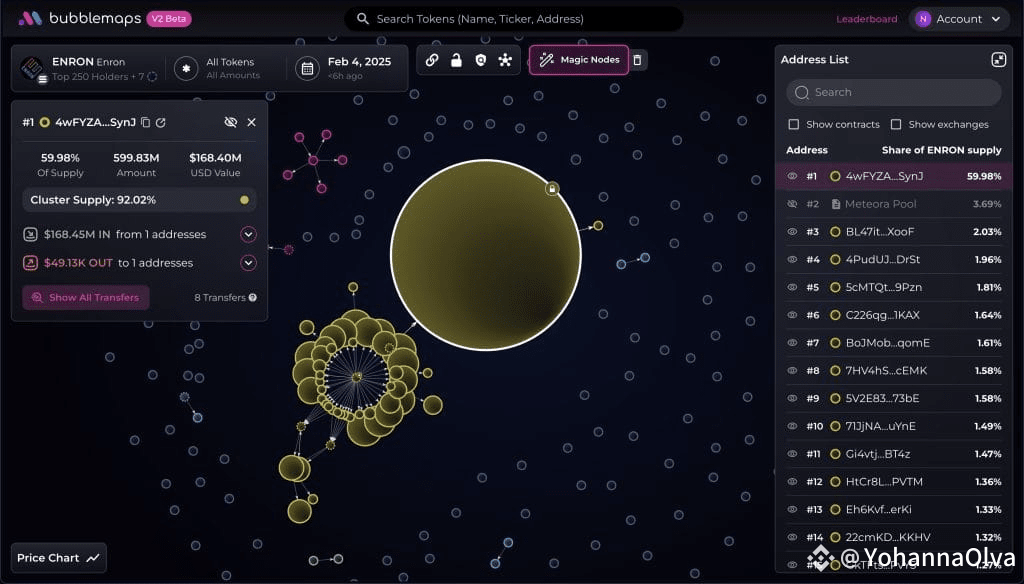Click the lock icon in toolbar
This screenshot has height=584, width=1024.
click(x=456, y=60)
